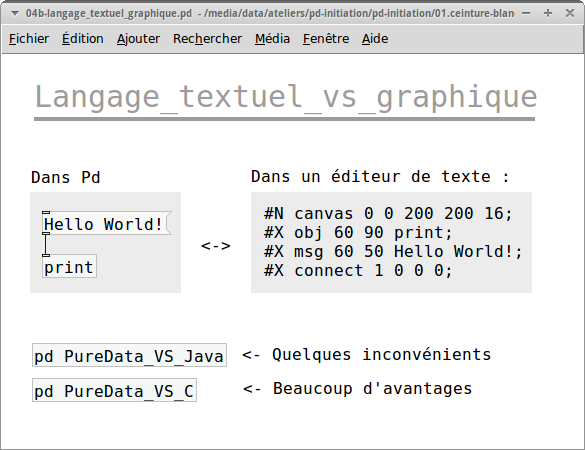
Task: Click the patch cord between message and print
Action: [x=46, y=245]
